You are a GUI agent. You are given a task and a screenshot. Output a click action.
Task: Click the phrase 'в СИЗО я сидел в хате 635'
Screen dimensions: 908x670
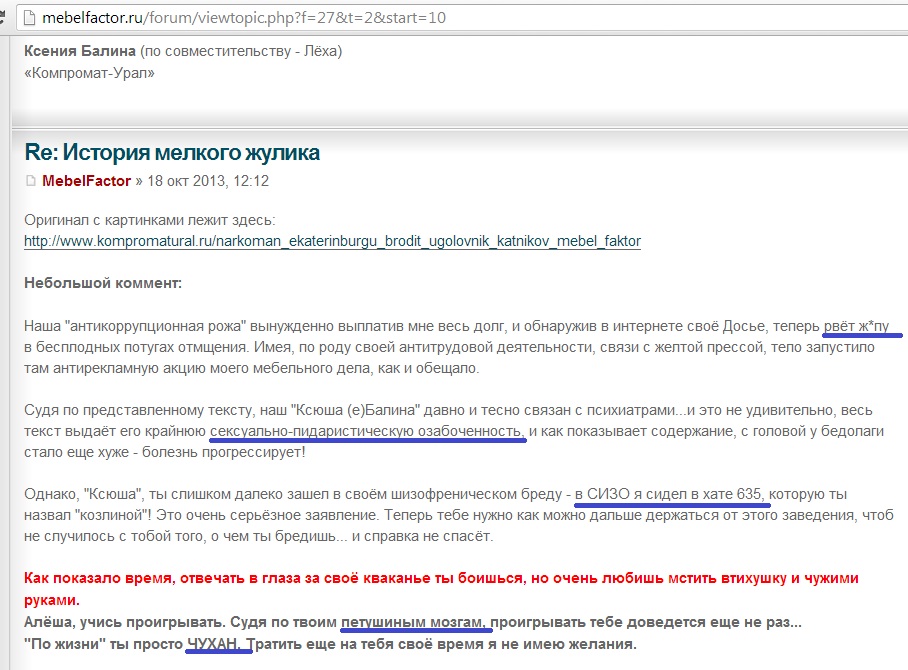coord(669,494)
